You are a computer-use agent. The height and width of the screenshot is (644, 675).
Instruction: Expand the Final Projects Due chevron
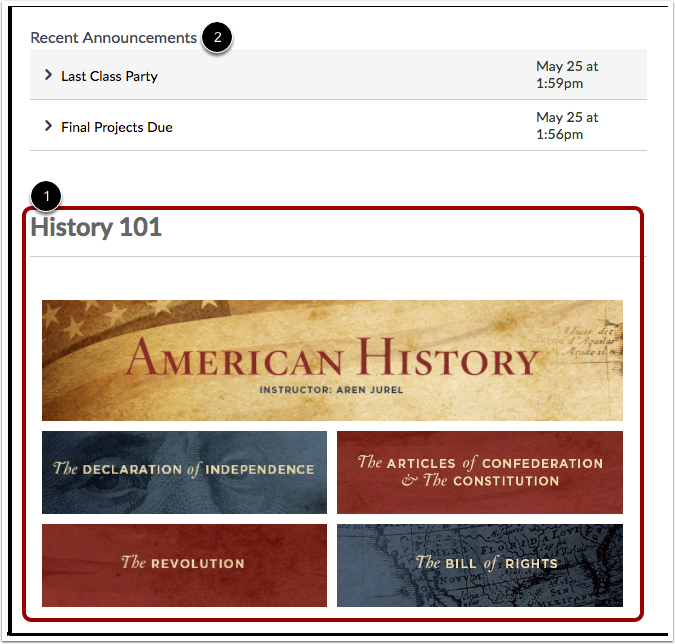pyautogui.click(x=48, y=126)
